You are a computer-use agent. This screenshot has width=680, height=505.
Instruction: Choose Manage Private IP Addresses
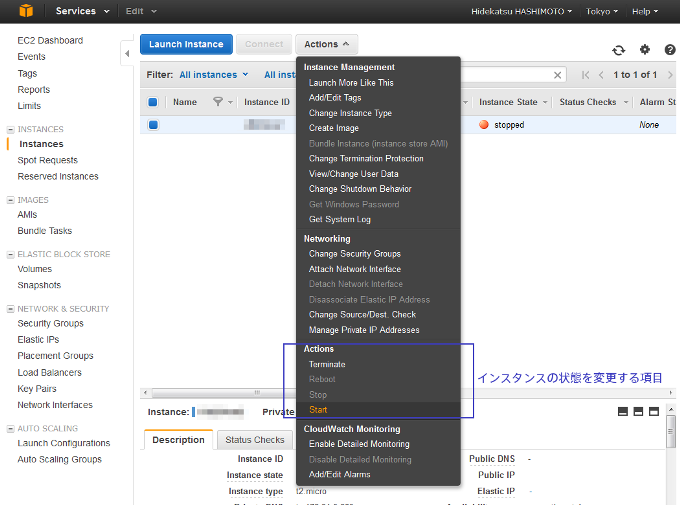pyautogui.click(x=364, y=330)
